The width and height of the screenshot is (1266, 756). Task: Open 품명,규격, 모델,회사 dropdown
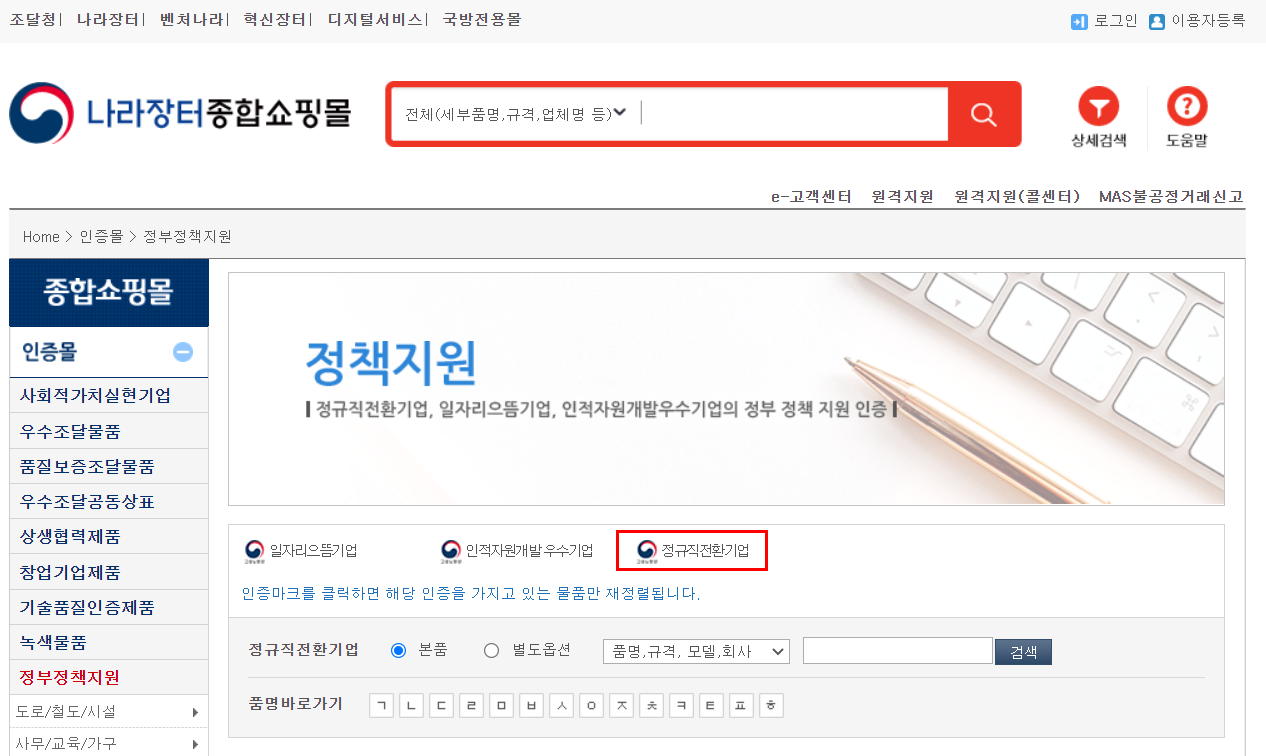pos(696,651)
